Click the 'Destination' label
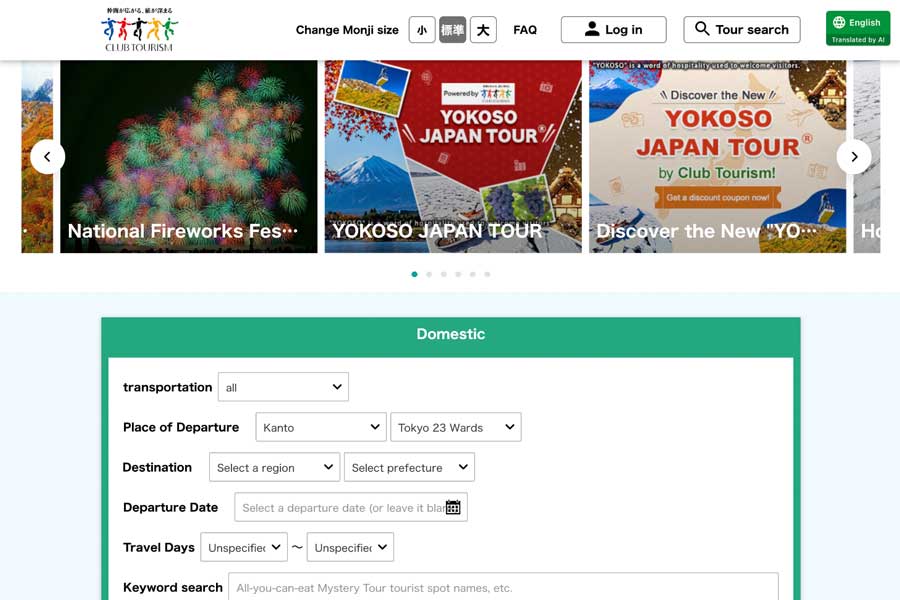The height and width of the screenshot is (600, 900). [x=157, y=467]
